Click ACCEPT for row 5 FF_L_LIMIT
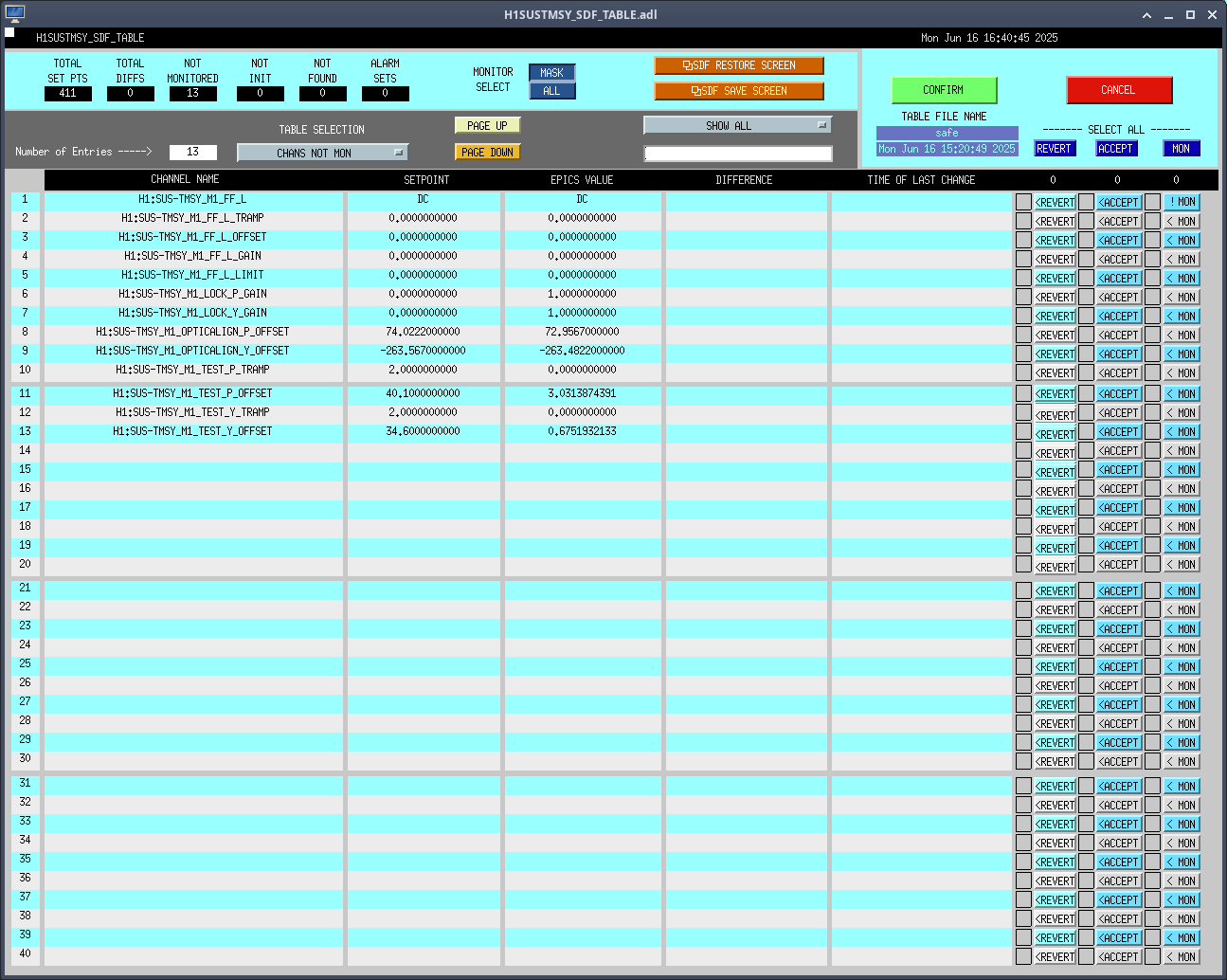 click(x=1119, y=279)
